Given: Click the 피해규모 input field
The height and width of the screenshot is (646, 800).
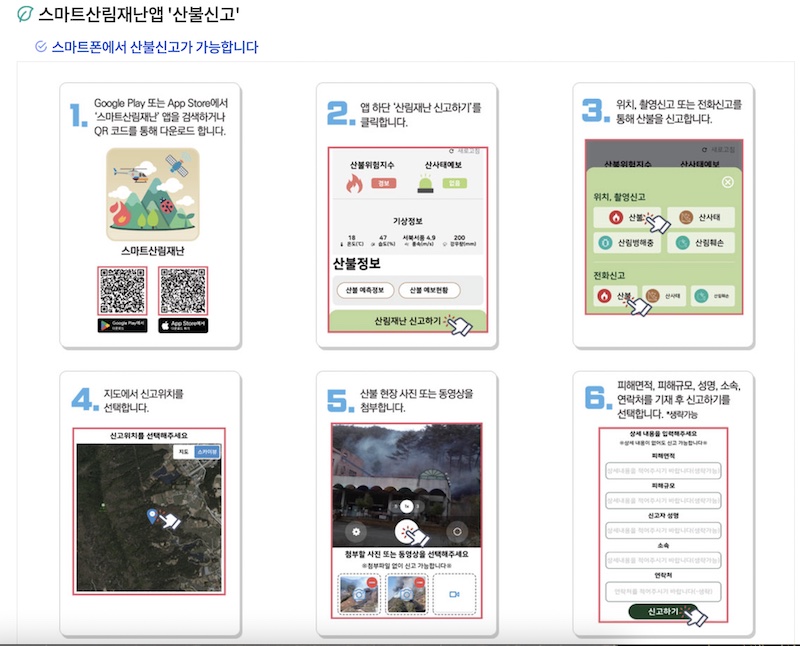Looking at the screenshot, I should tap(663, 501).
